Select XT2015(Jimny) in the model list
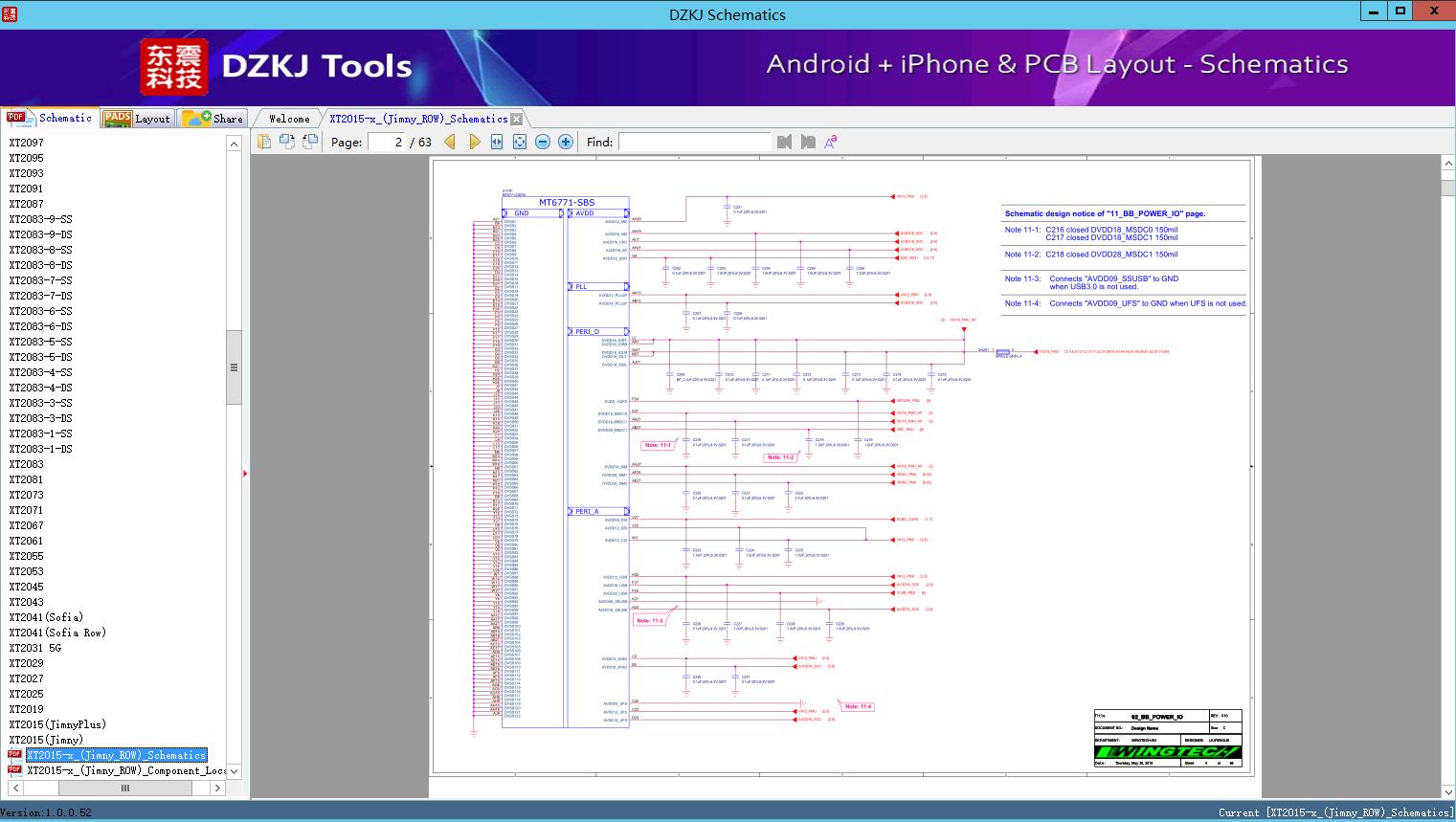The image size is (1456, 822). click(x=46, y=740)
